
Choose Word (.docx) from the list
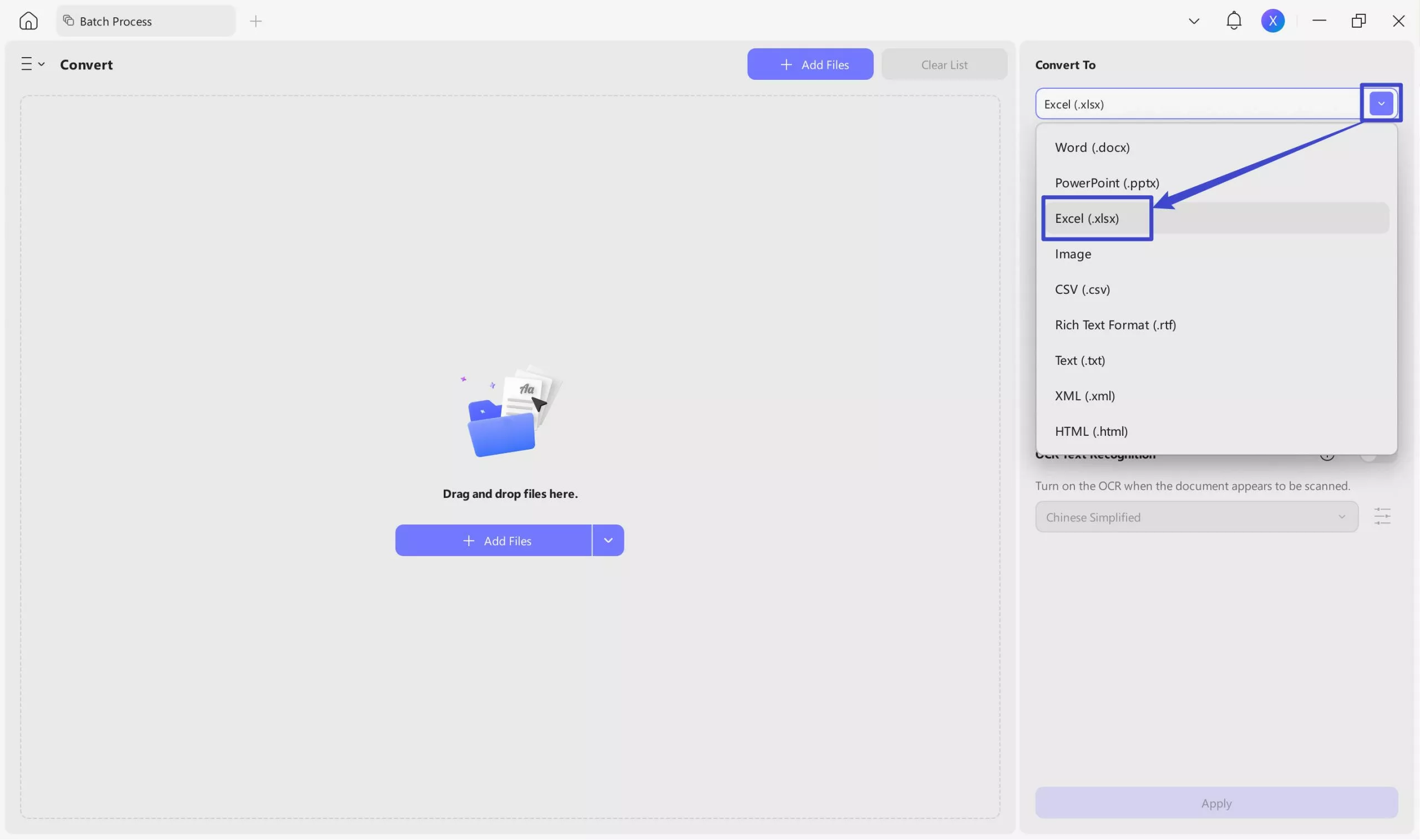(x=1092, y=147)
